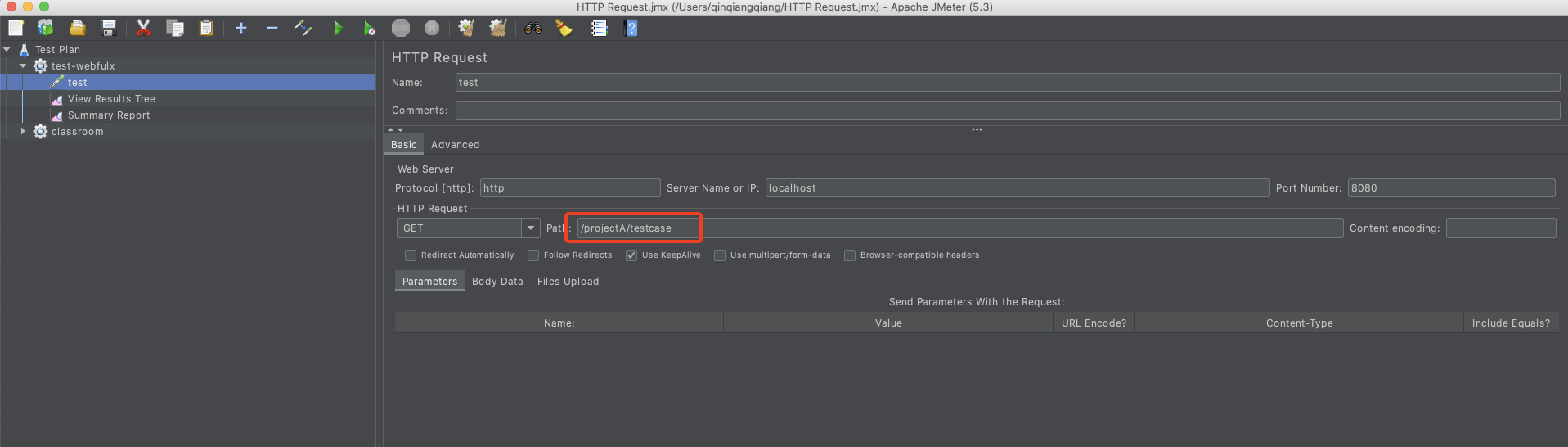1568x447 pixels.
Task: Enable Browser-compatible headers checkbox
Action: pos(850,255)
